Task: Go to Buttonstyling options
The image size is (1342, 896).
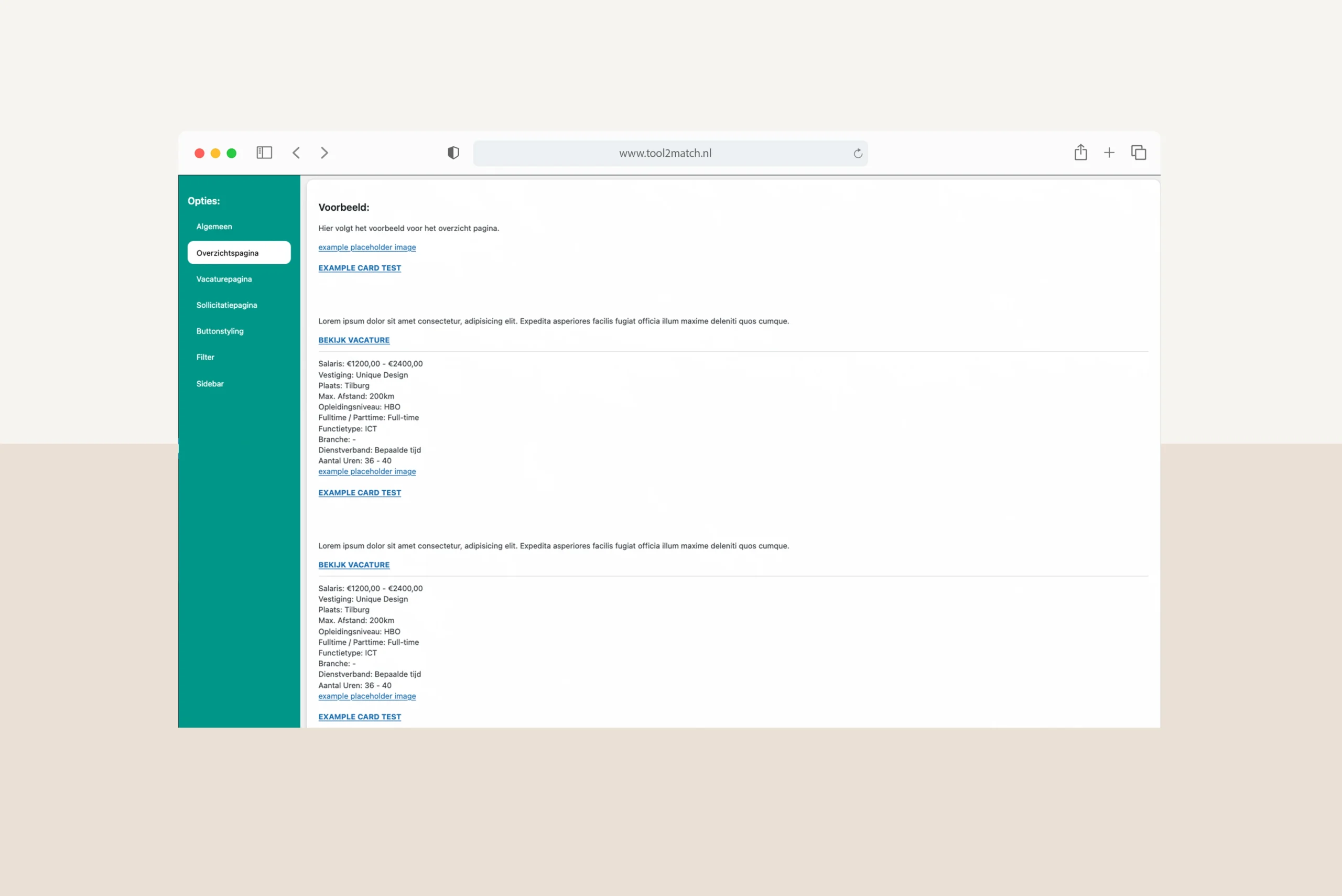Action: (220, 331)
